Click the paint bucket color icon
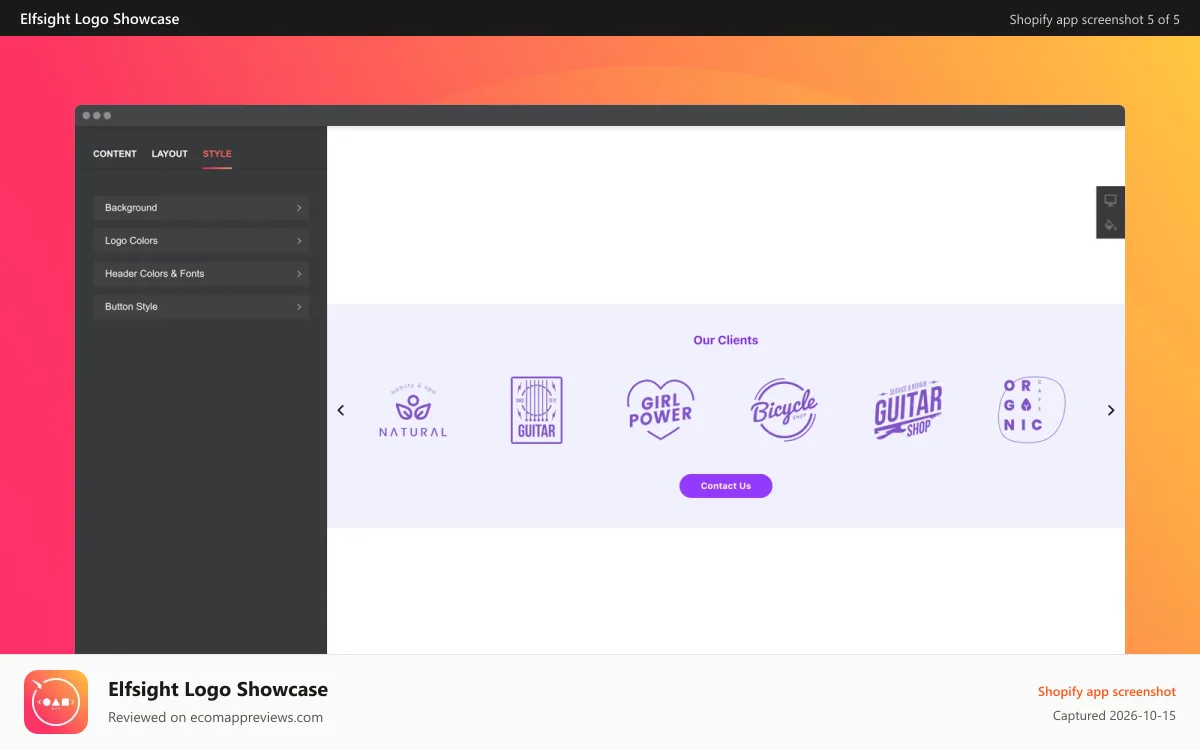1200x750 pixels. [1110, 226]
